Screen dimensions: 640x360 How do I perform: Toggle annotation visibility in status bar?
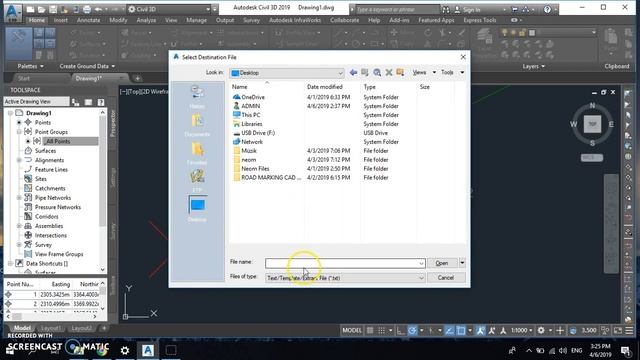480,330
